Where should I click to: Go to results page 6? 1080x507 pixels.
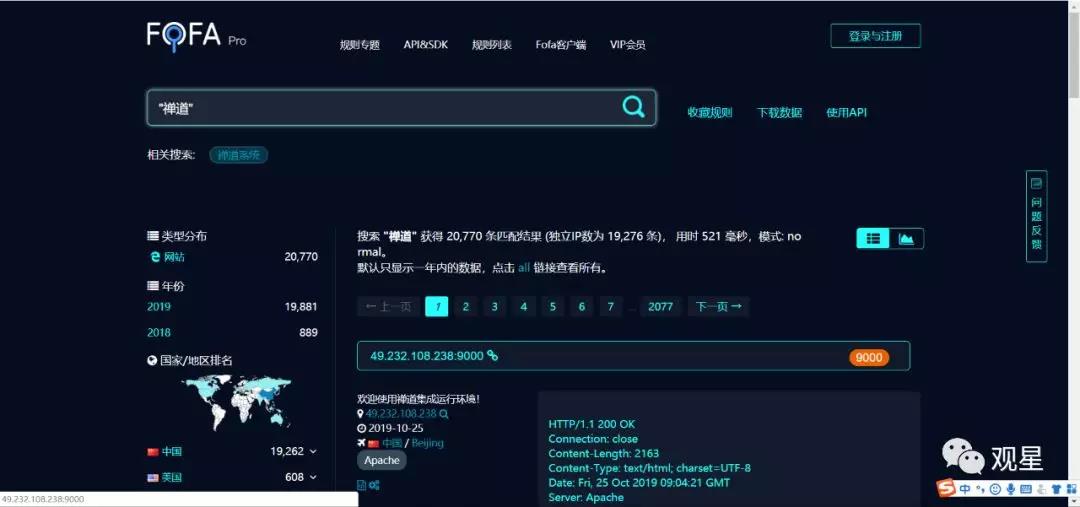[x=581, y=307]
